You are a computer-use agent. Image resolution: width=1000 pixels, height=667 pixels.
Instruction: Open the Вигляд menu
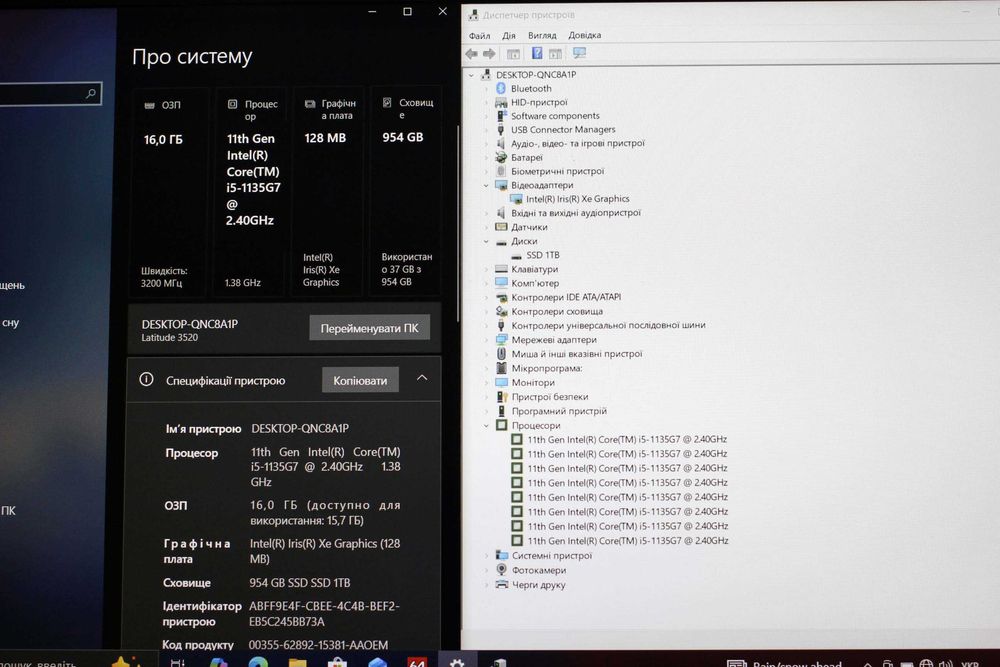[542, 35]
